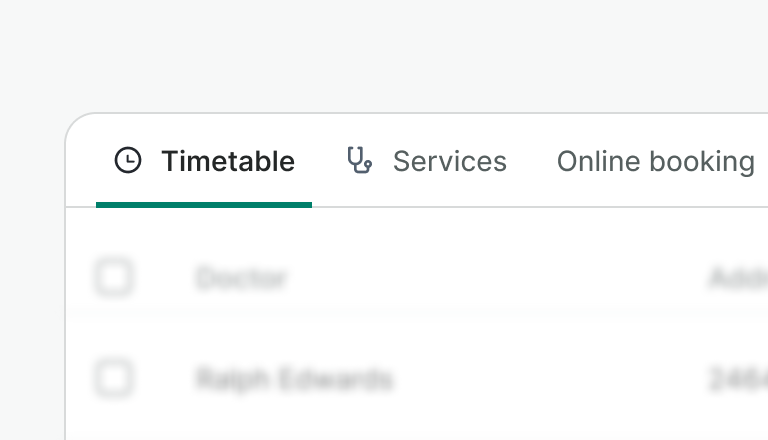Click the Services label text
768x440 pixels.
(x=449, y=161)
